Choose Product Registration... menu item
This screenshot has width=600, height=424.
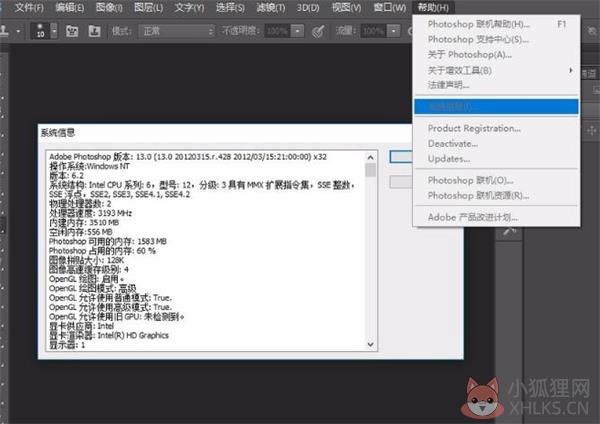click(x=497, y=128)
